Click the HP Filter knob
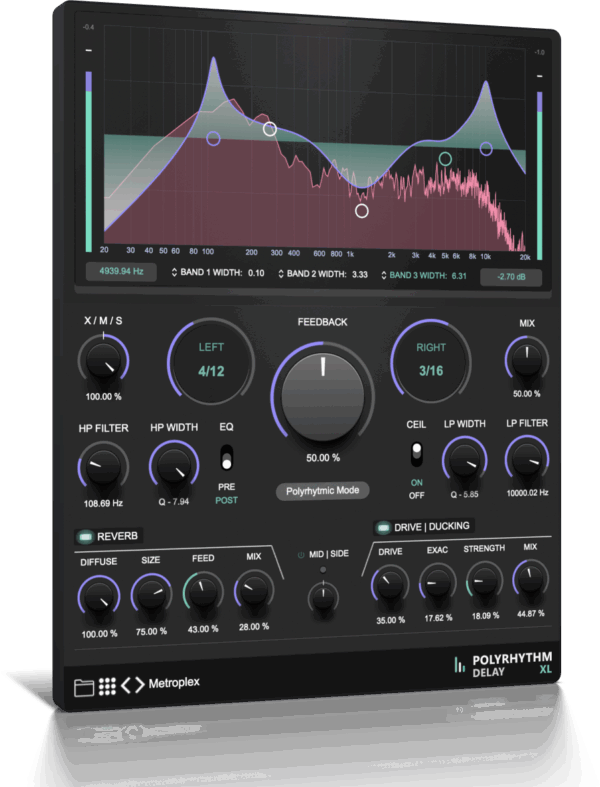This screenshot has height=787, width=600. pyautogui.click(x=103, y=468)
